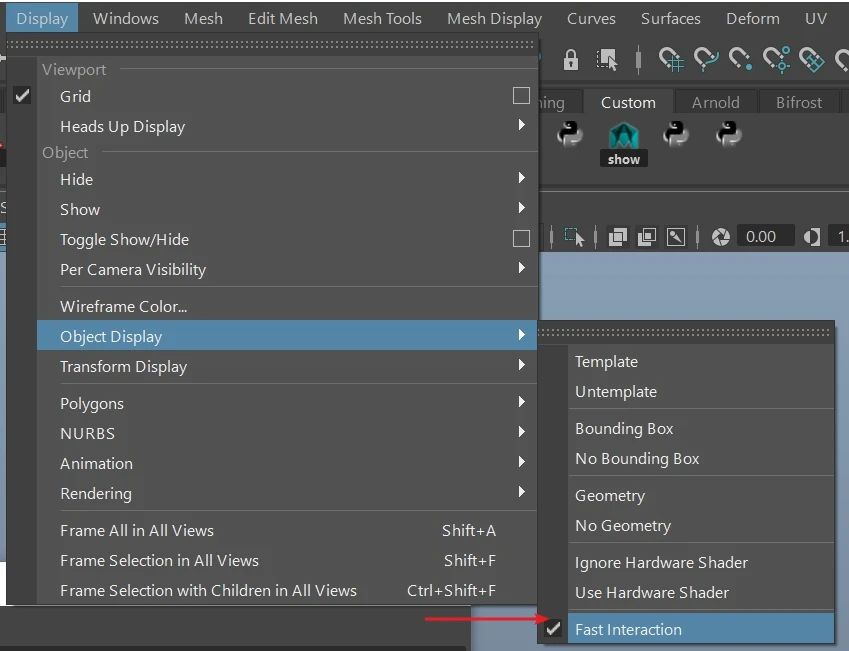
Task: Click the isolate select viewport icon
Action: point(574,237)
